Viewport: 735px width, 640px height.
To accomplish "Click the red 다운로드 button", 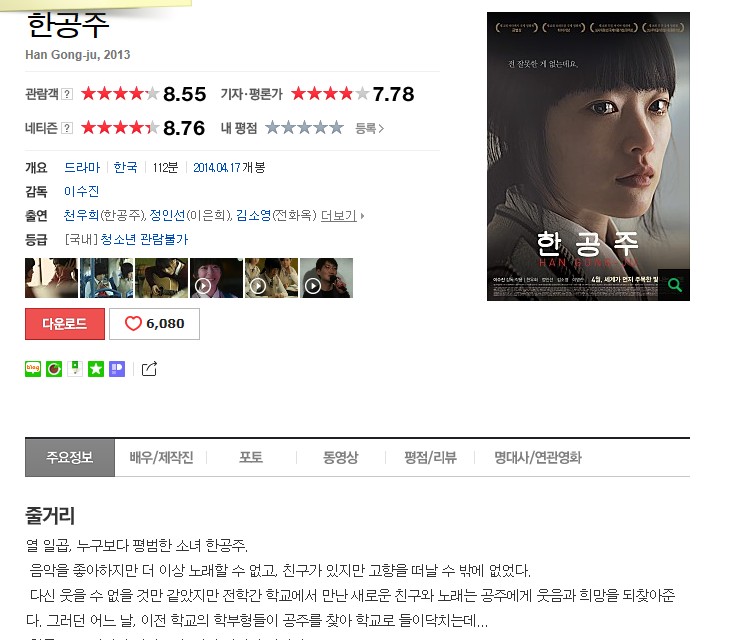I will coord(65,324).
